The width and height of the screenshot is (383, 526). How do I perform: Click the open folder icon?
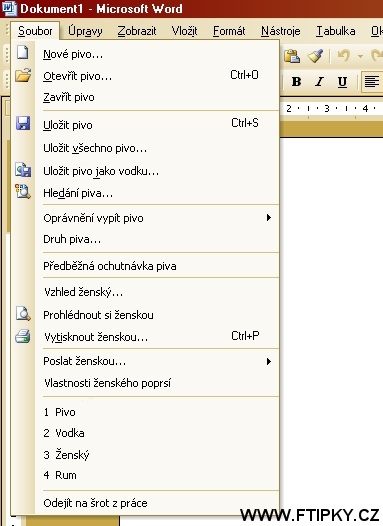[x=23, y=75]
